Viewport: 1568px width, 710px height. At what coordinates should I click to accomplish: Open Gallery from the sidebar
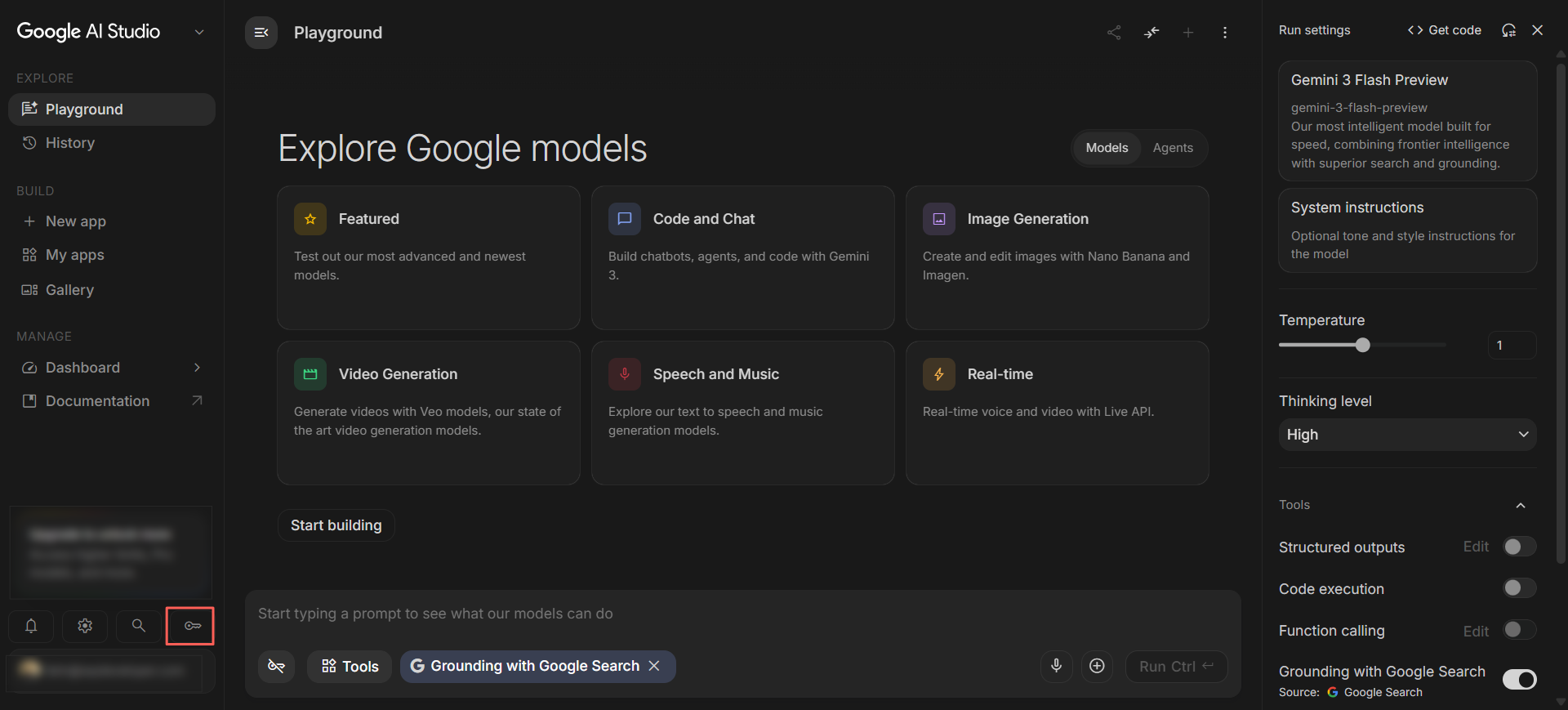[111, 290]
